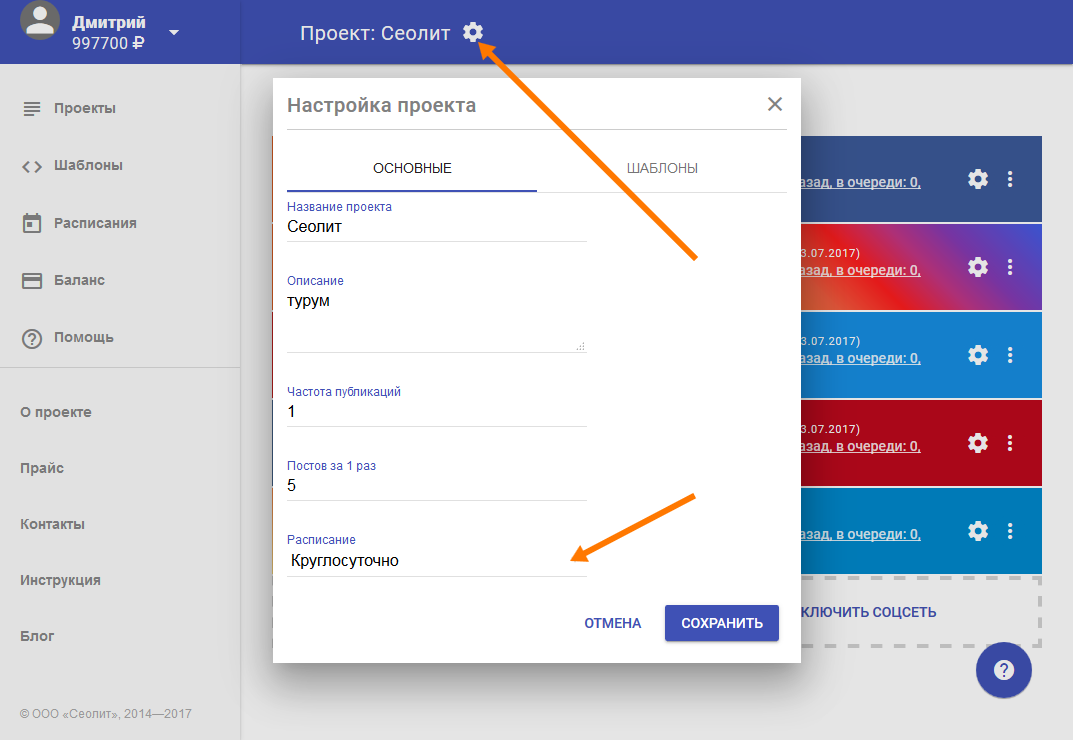Close the Настройка проекта dialog
1073x740 pixels.
[775, 104]
